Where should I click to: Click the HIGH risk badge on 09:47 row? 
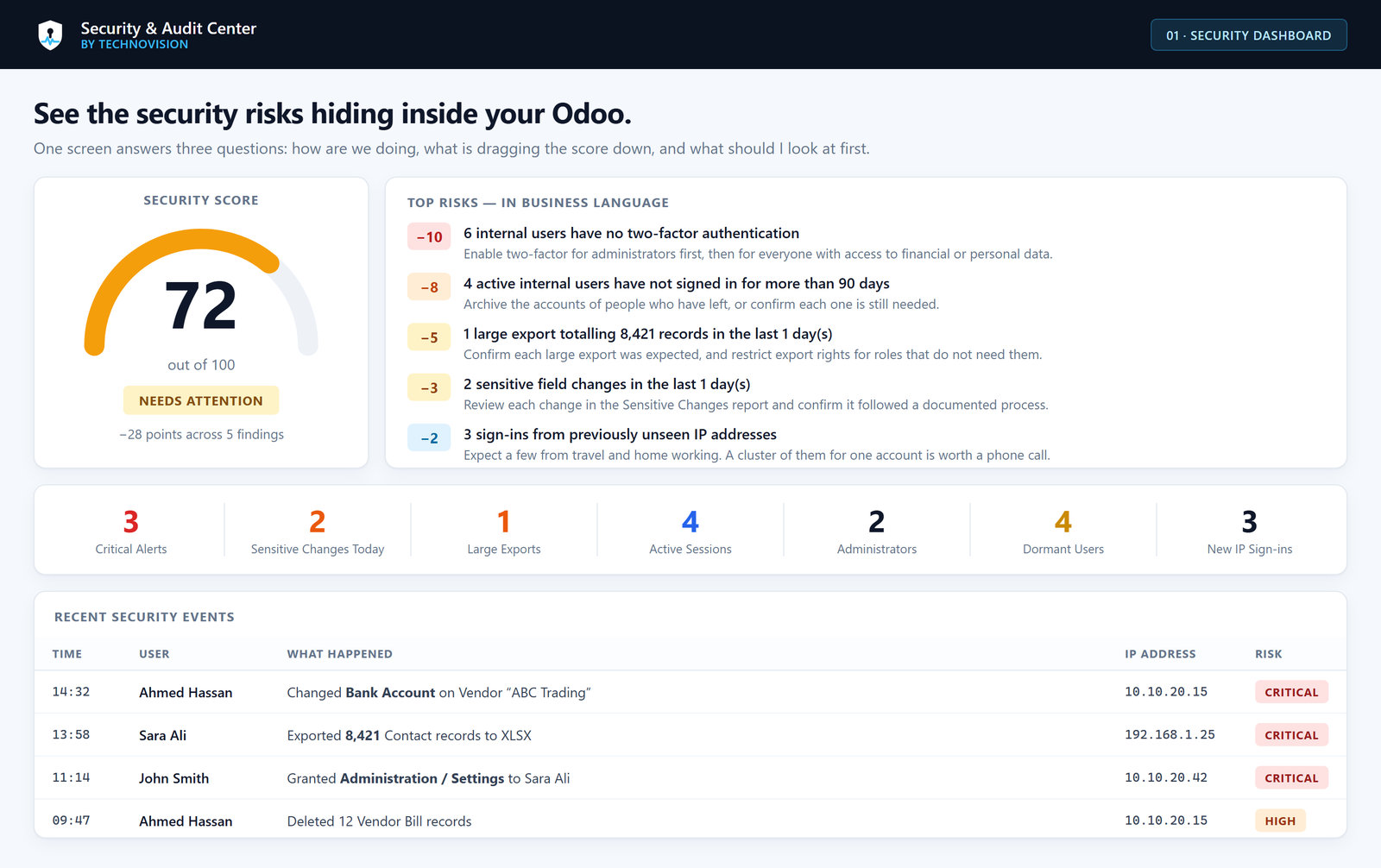tap(1280, 821)
